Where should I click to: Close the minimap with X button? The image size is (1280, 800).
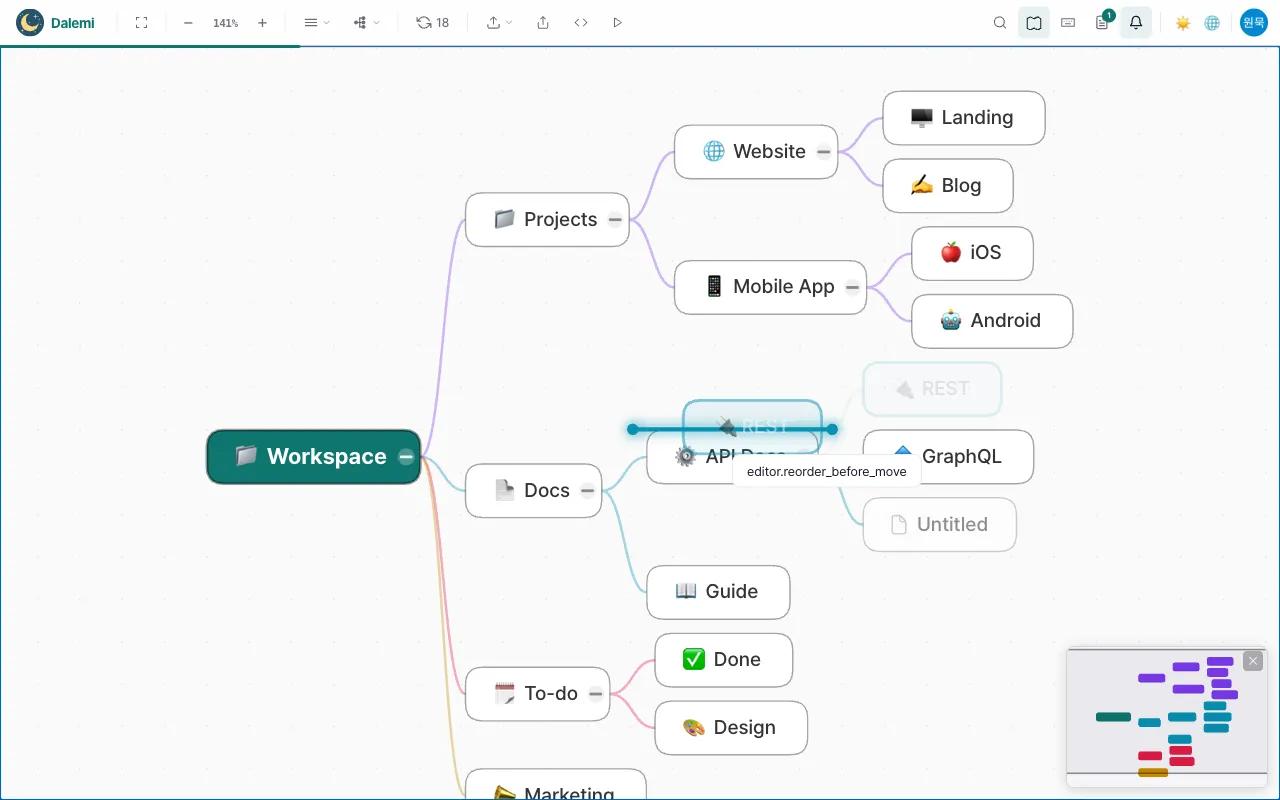click(1253, 661)
